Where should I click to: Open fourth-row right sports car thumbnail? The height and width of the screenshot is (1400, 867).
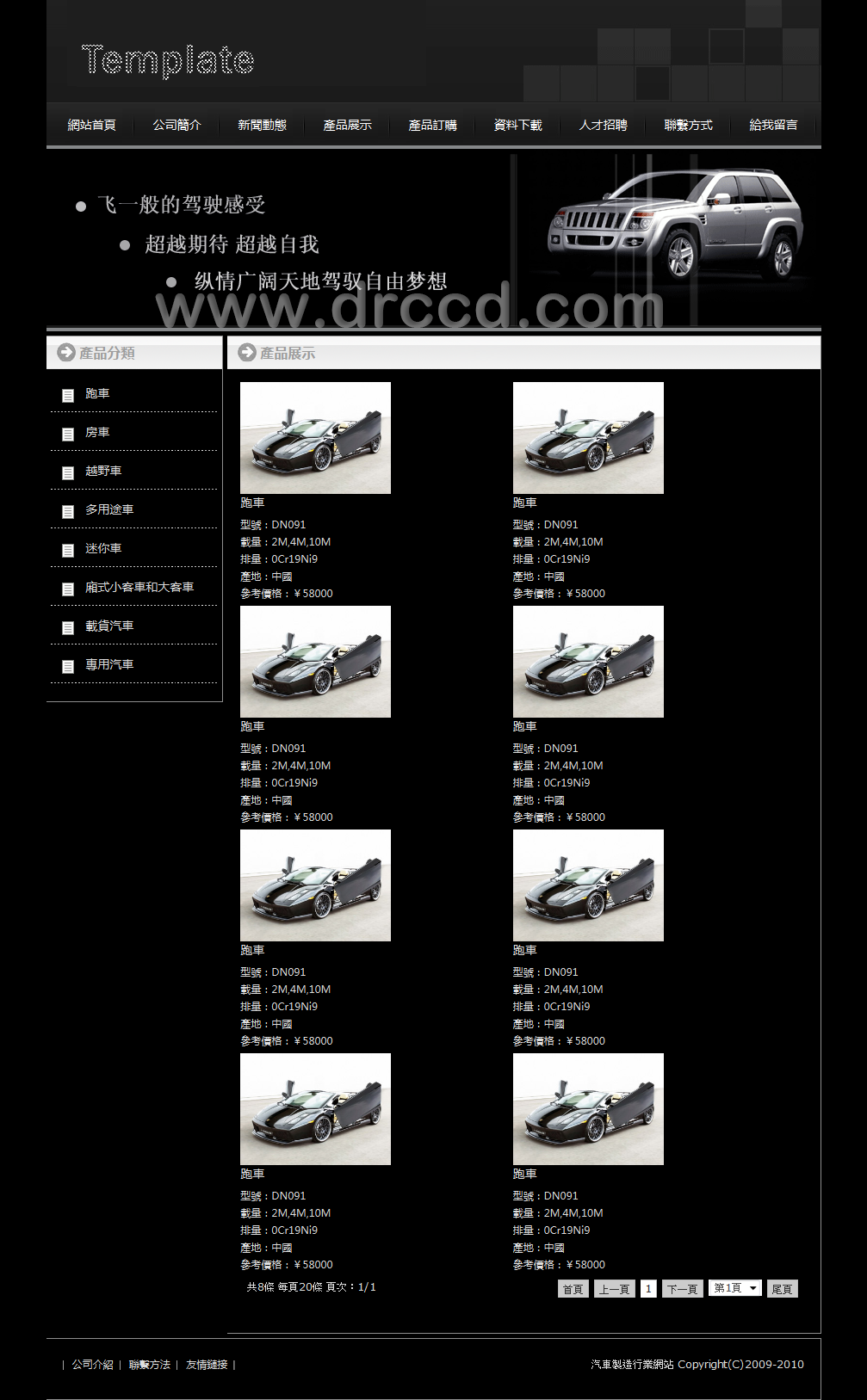[x=588, y=1109]
